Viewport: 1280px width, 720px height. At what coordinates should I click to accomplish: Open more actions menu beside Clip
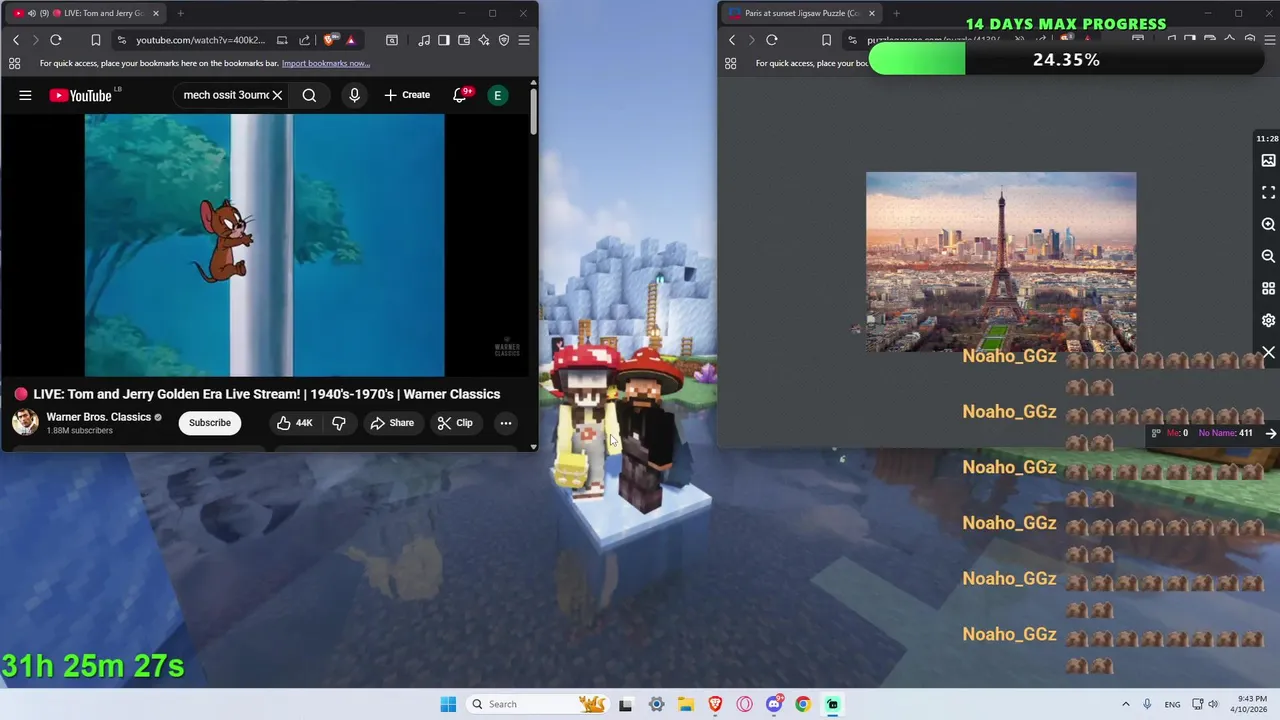pos(506,423)
